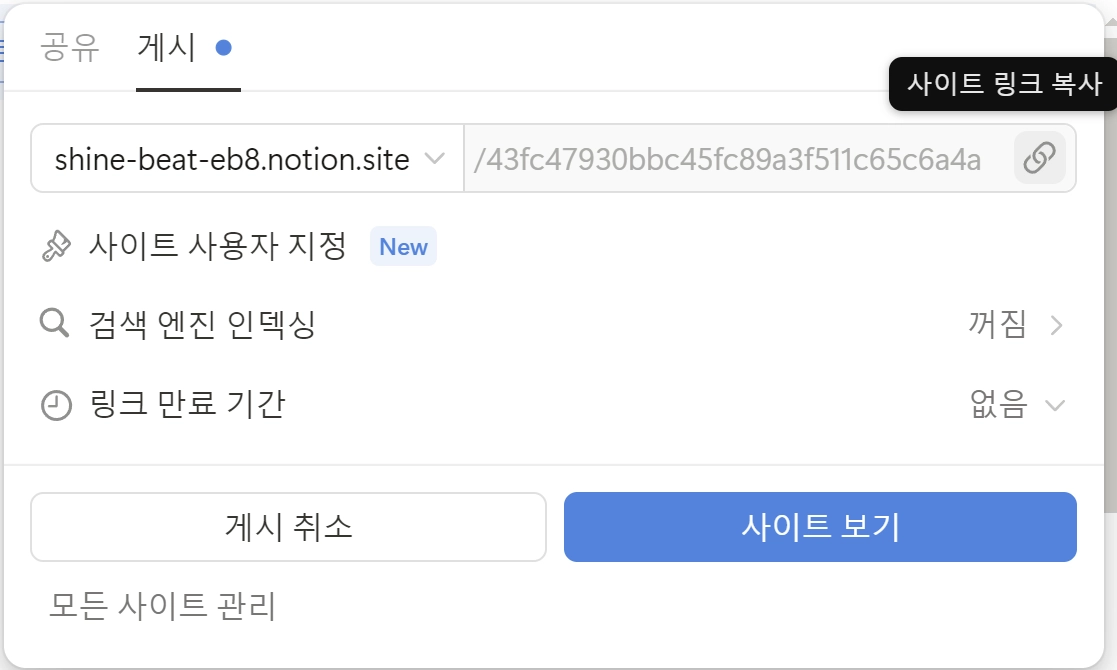This screenshot has width=1117, height=670.
Task: Click the blue dot beside 게시 tab
Action: [224, 48]
